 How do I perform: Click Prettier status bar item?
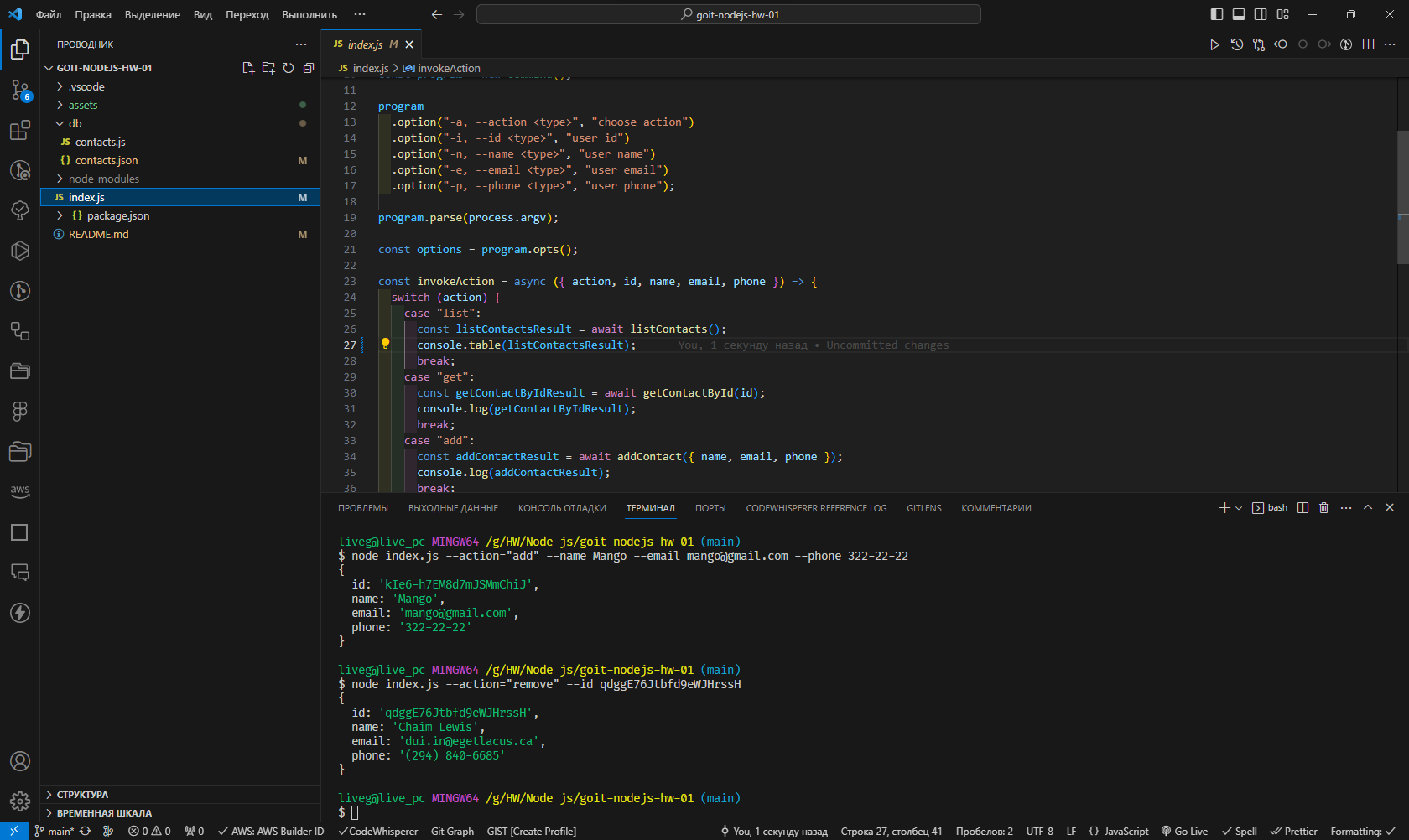(x=1294, y=831)
